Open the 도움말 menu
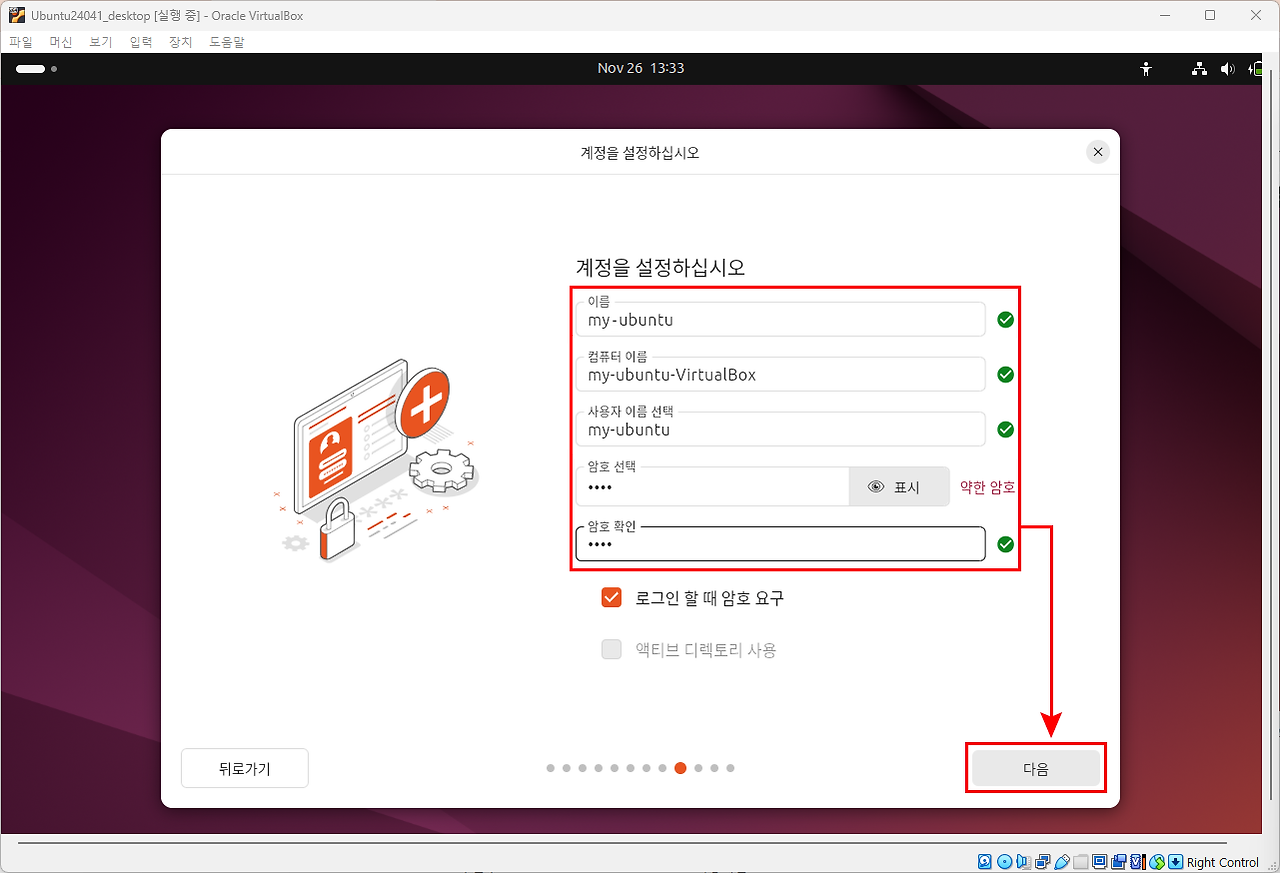The height and width of the screenshot is (873, 1280). point(227,42)
